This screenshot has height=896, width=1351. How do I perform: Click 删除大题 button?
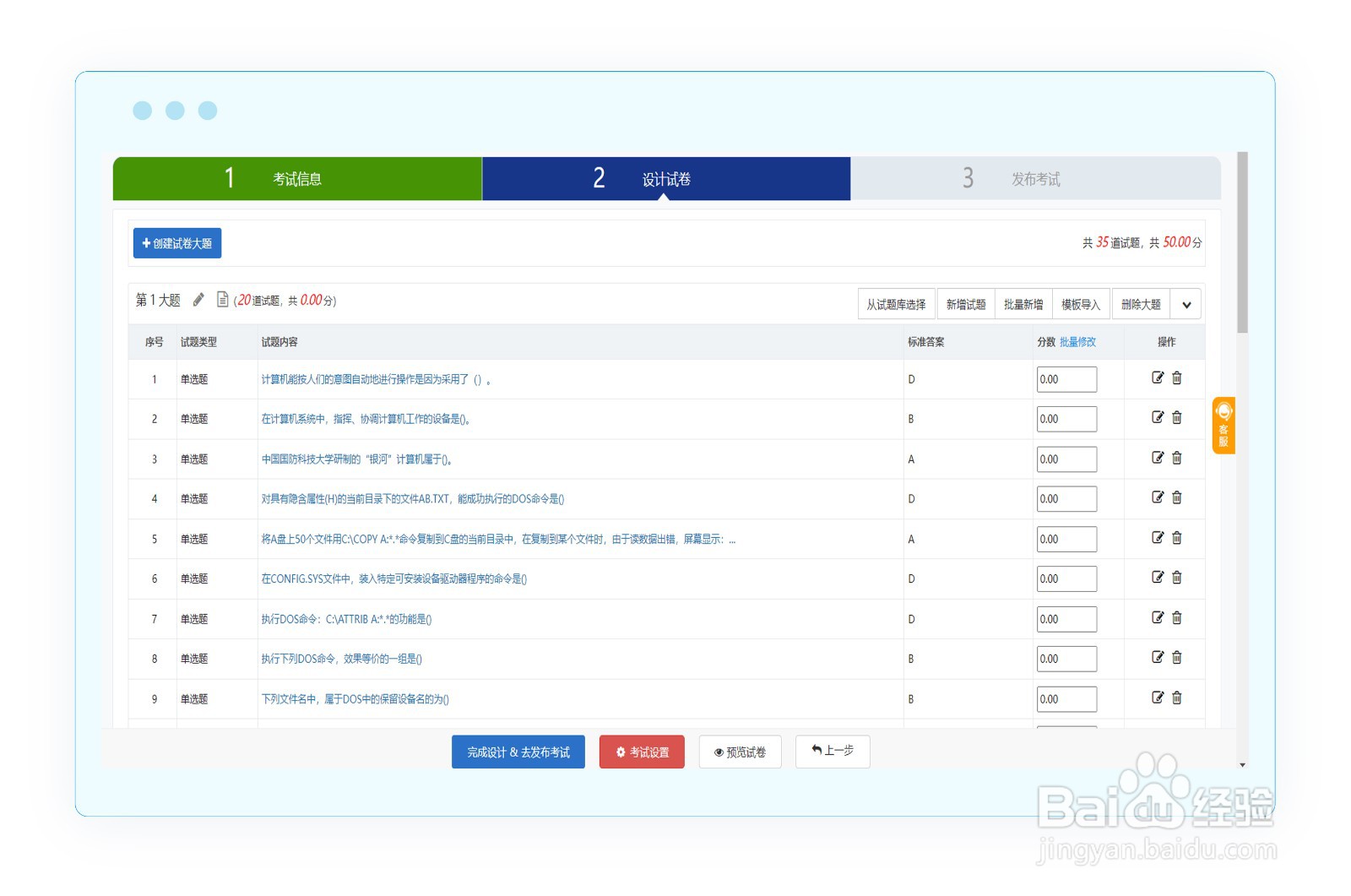pyautogui.click(x=1141, y=305)
